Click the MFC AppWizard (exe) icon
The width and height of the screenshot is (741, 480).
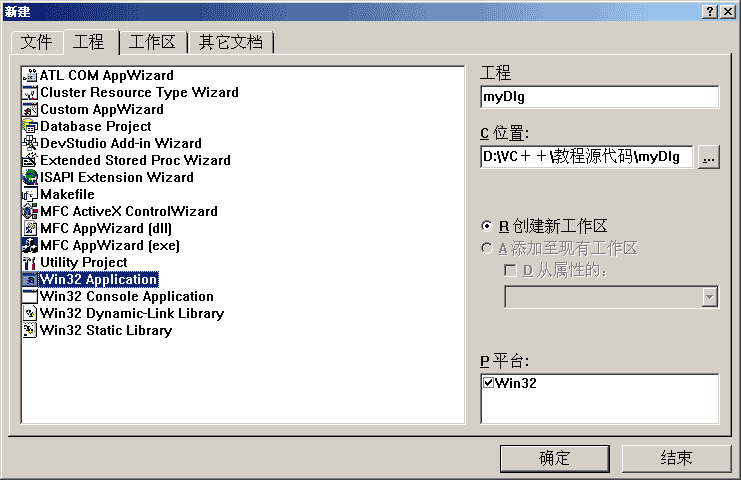click(x=30, y=246)
